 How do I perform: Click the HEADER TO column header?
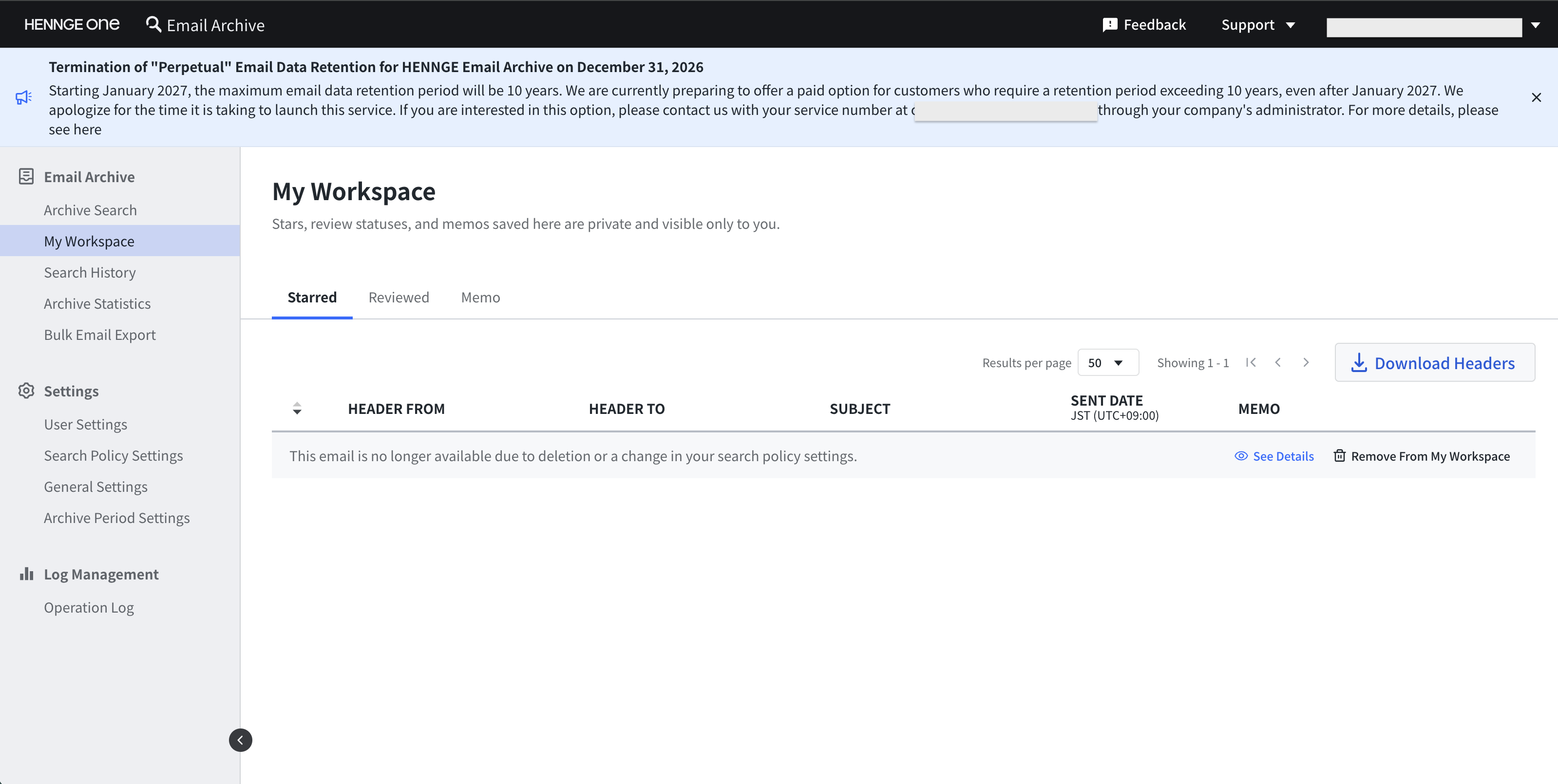[627, 409]
